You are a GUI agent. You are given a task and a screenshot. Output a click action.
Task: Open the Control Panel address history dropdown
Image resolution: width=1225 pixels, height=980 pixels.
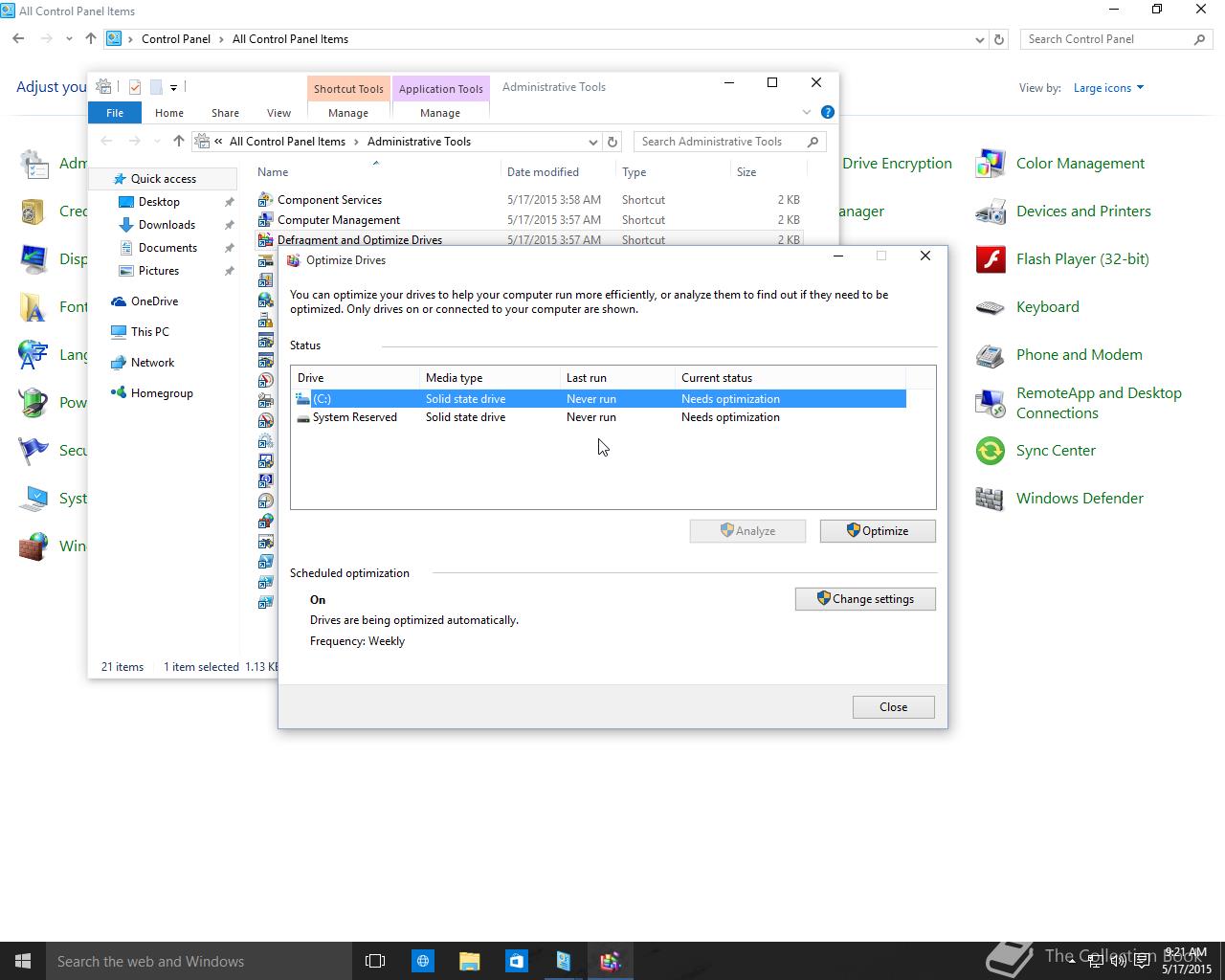click(979, 39)
